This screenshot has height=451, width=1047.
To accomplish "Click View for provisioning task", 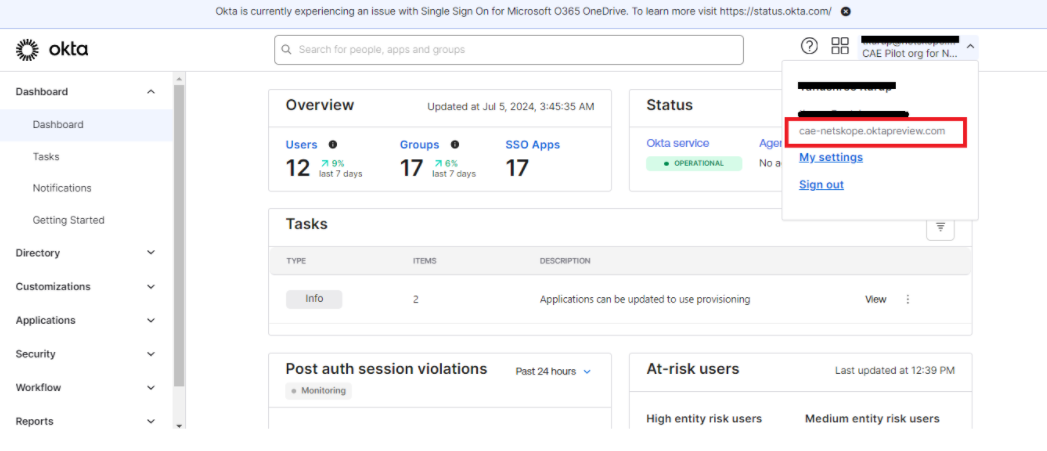I will click(875, 299).
